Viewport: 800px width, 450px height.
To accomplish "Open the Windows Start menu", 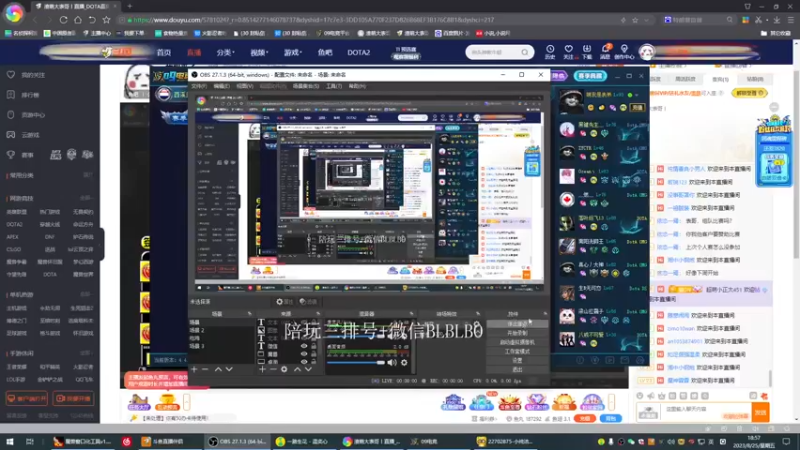I will tap(9, 441).
